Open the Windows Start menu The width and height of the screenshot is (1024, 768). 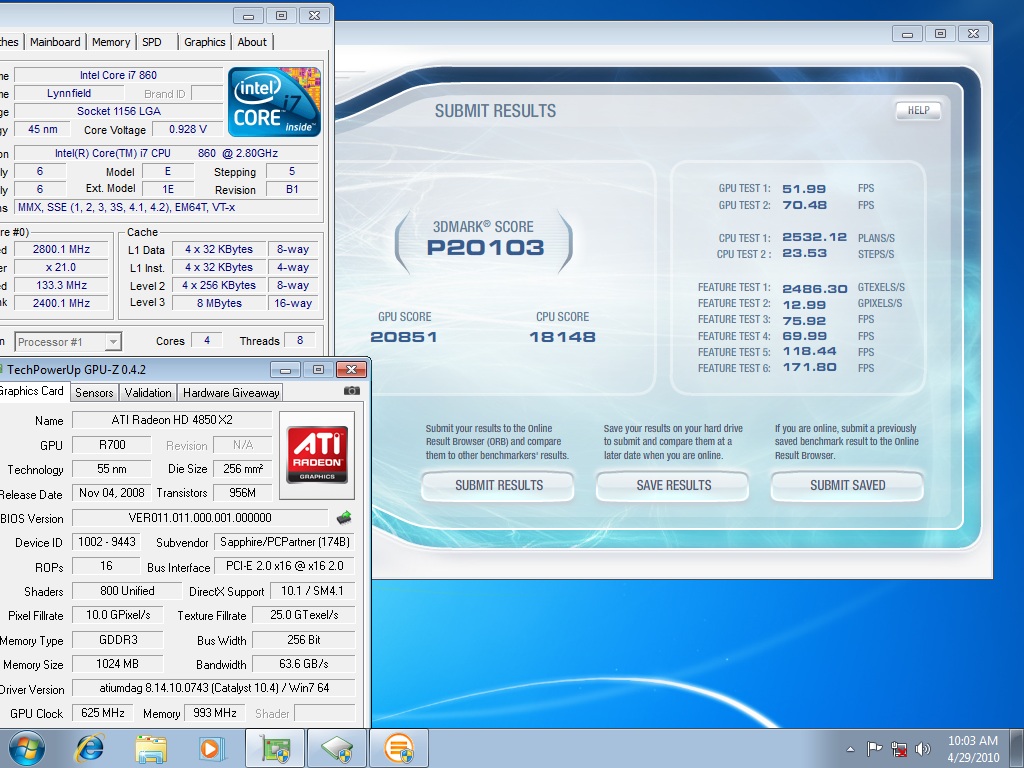[27, 748]
